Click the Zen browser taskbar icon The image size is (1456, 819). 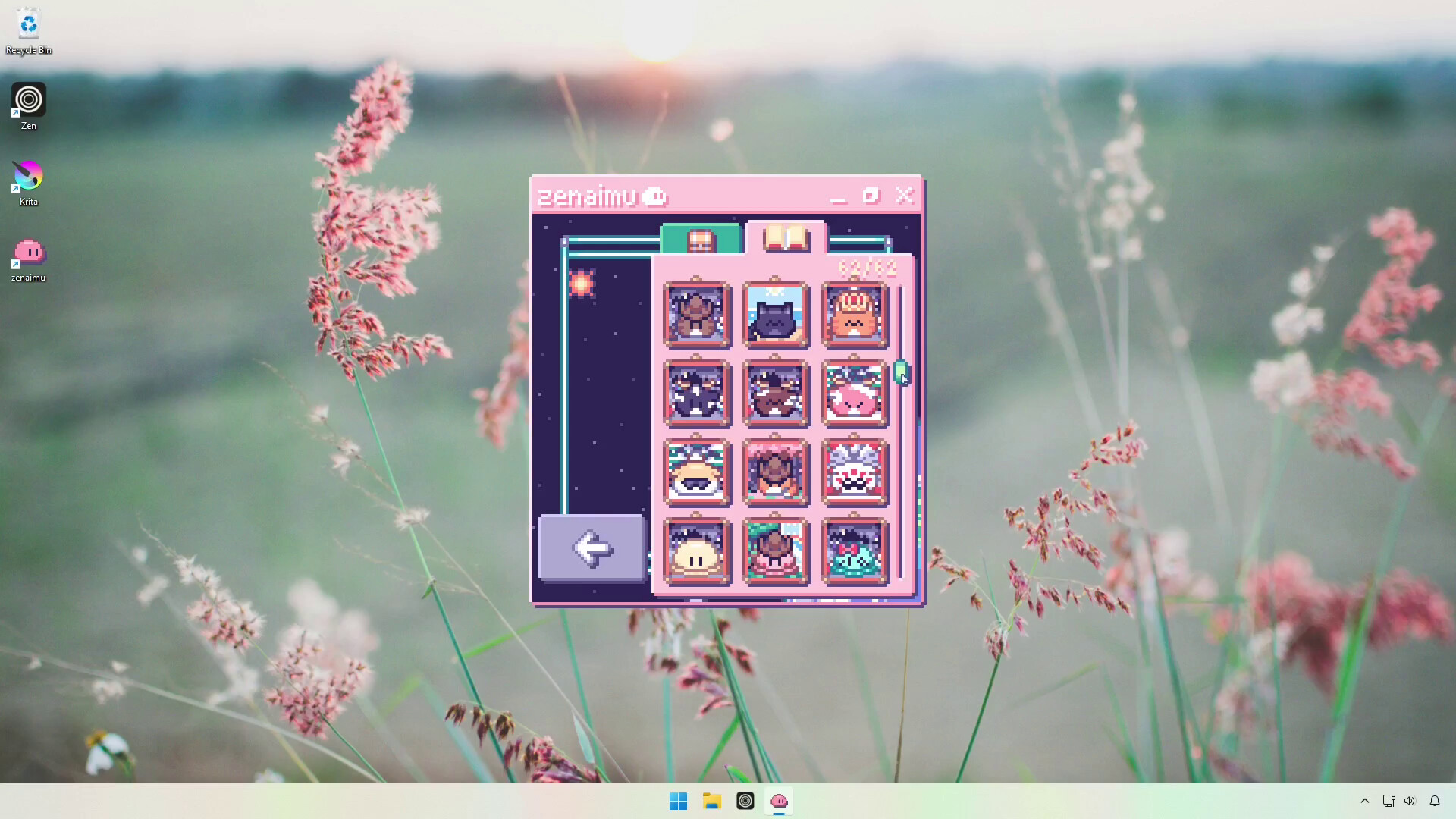tap(745, 801)
